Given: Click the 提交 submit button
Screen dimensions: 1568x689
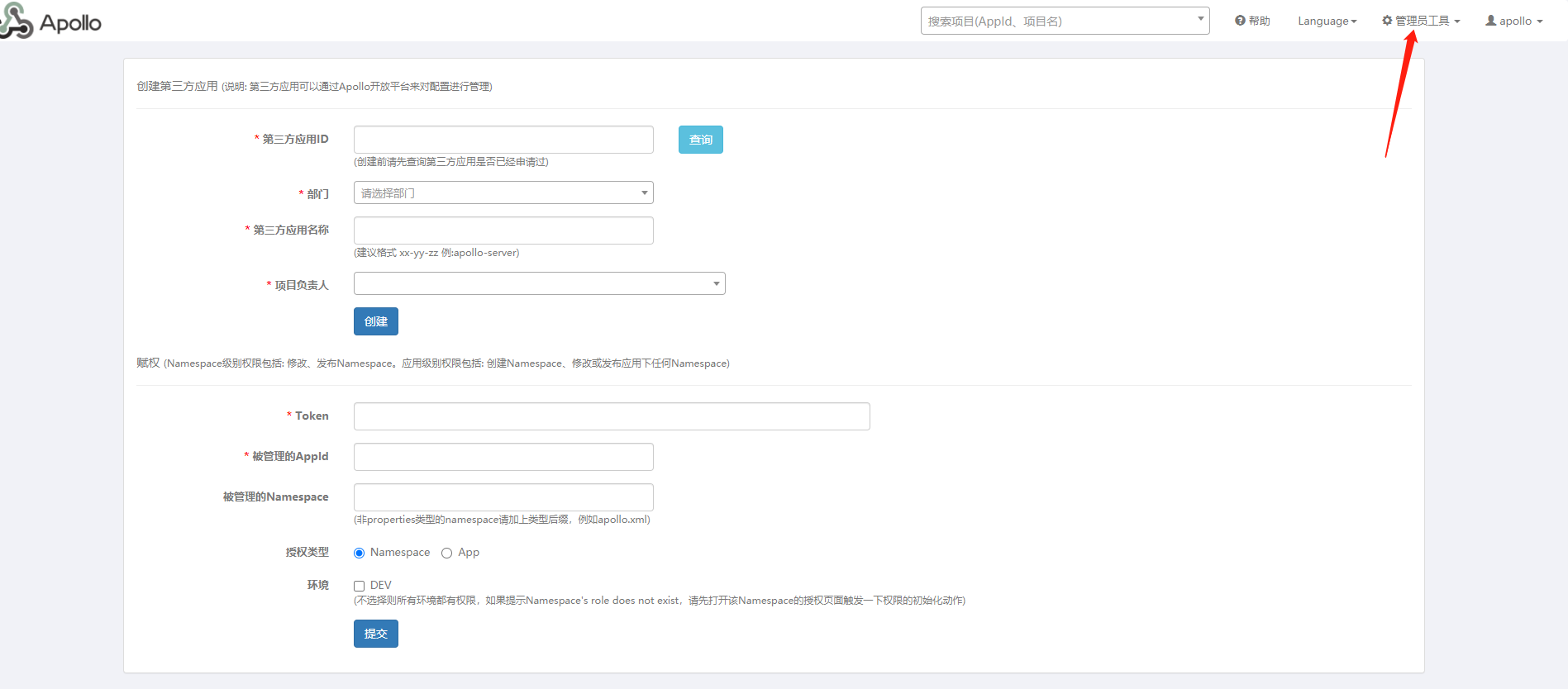Looking at the screenshot, I should [376, 634].
